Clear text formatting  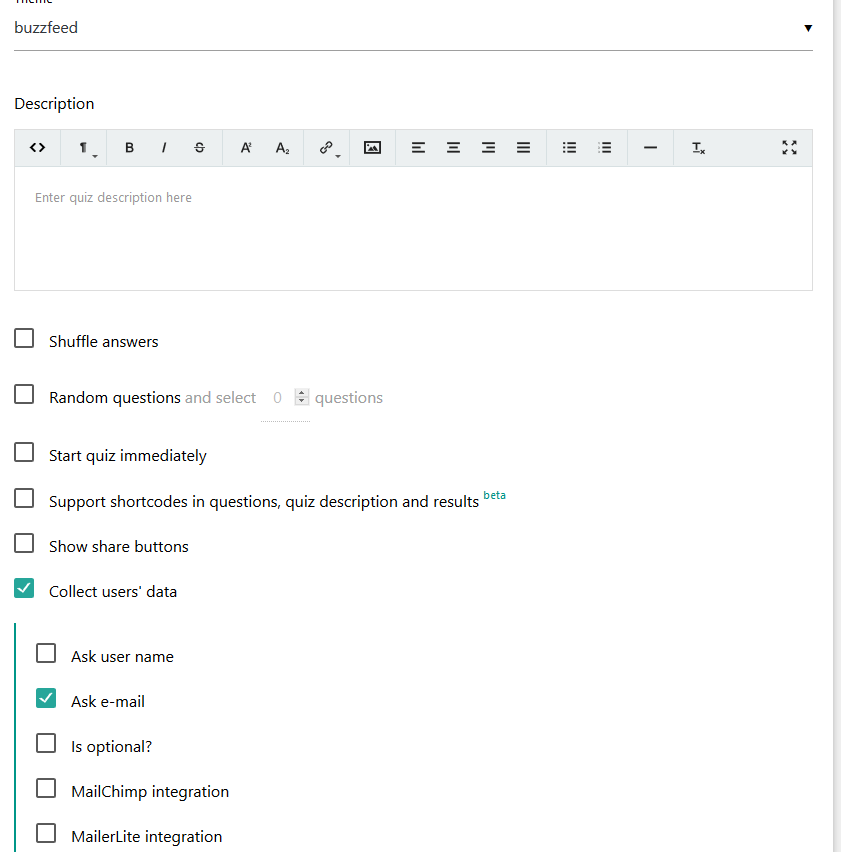point(698,148)
